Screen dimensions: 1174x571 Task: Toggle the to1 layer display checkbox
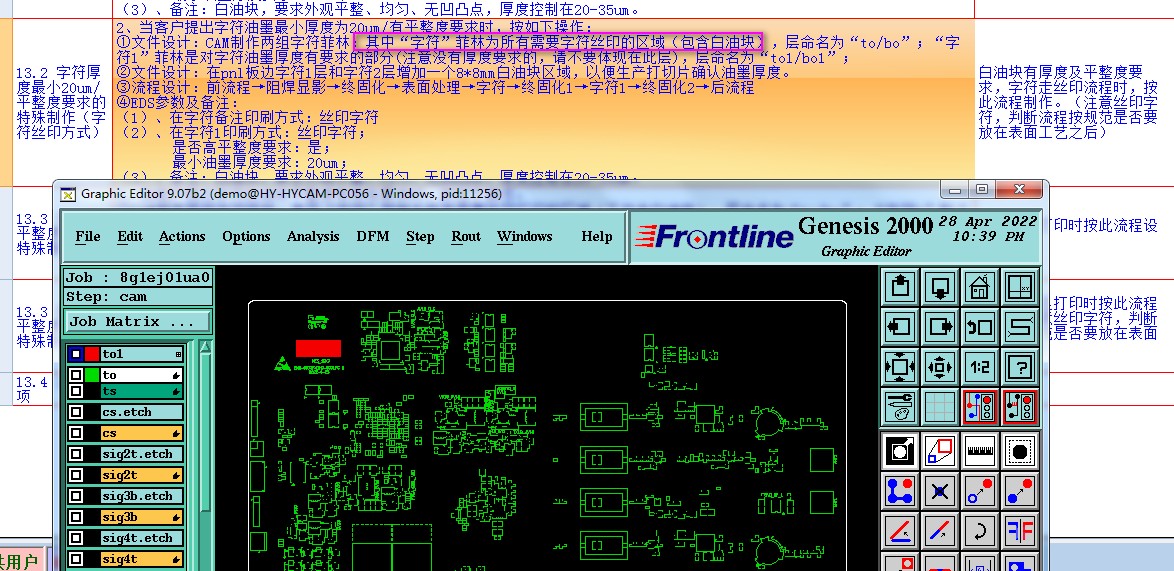76,354
